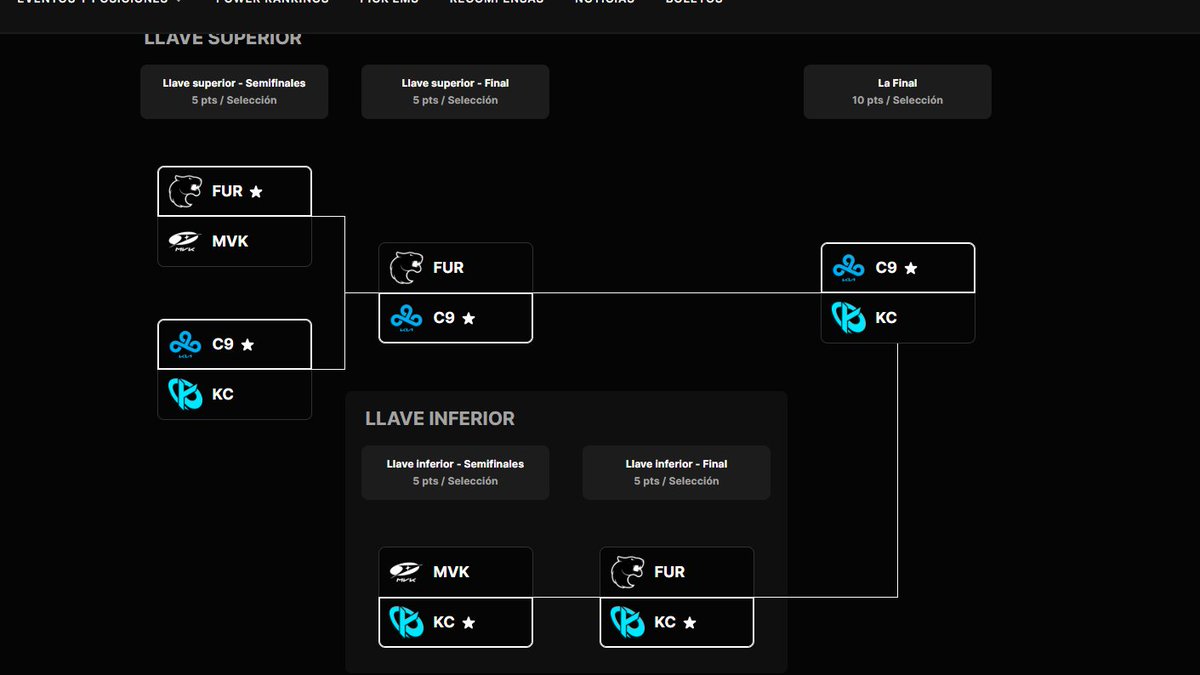Viewport: 1200px width, 675px height.
Task: Click star beside C9 in La Final
Action: tap(911, 268)
